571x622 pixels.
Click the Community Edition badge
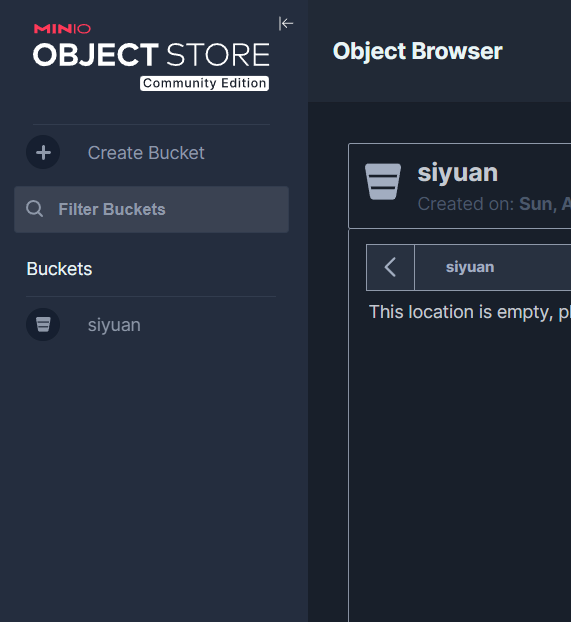coord(204,83)
